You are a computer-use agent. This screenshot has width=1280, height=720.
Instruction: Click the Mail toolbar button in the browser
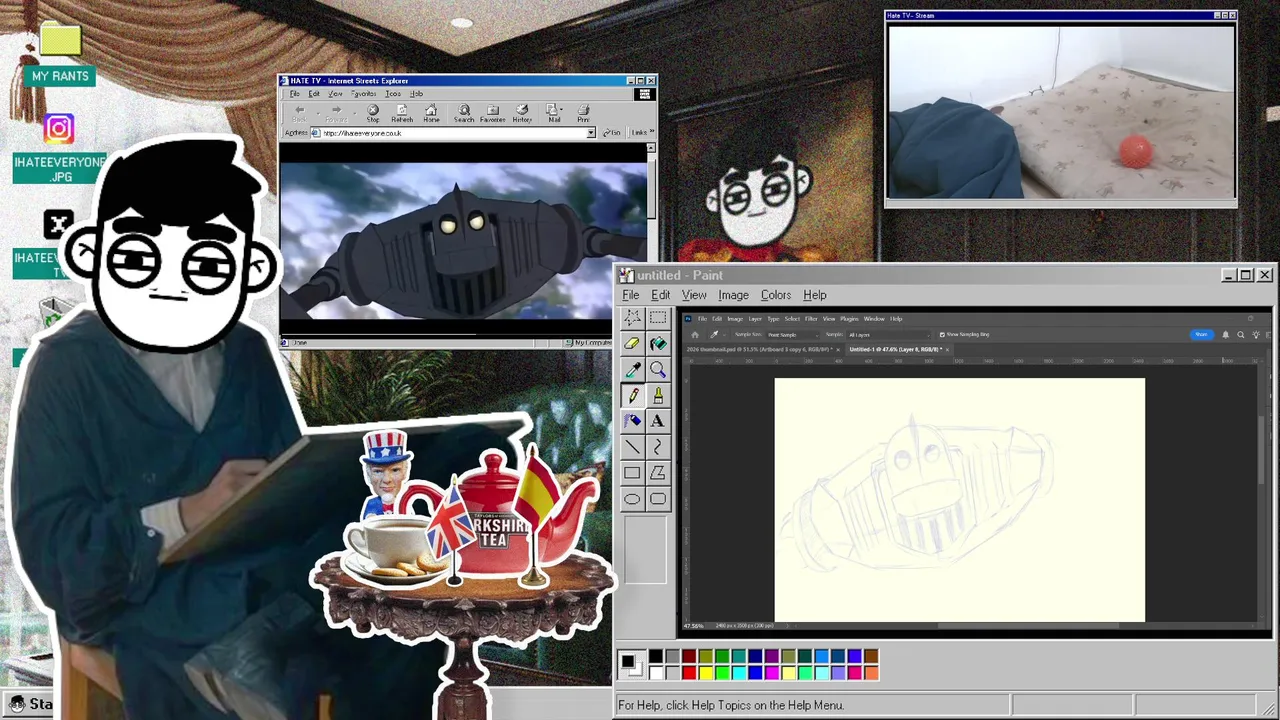[x=552, y=114]
